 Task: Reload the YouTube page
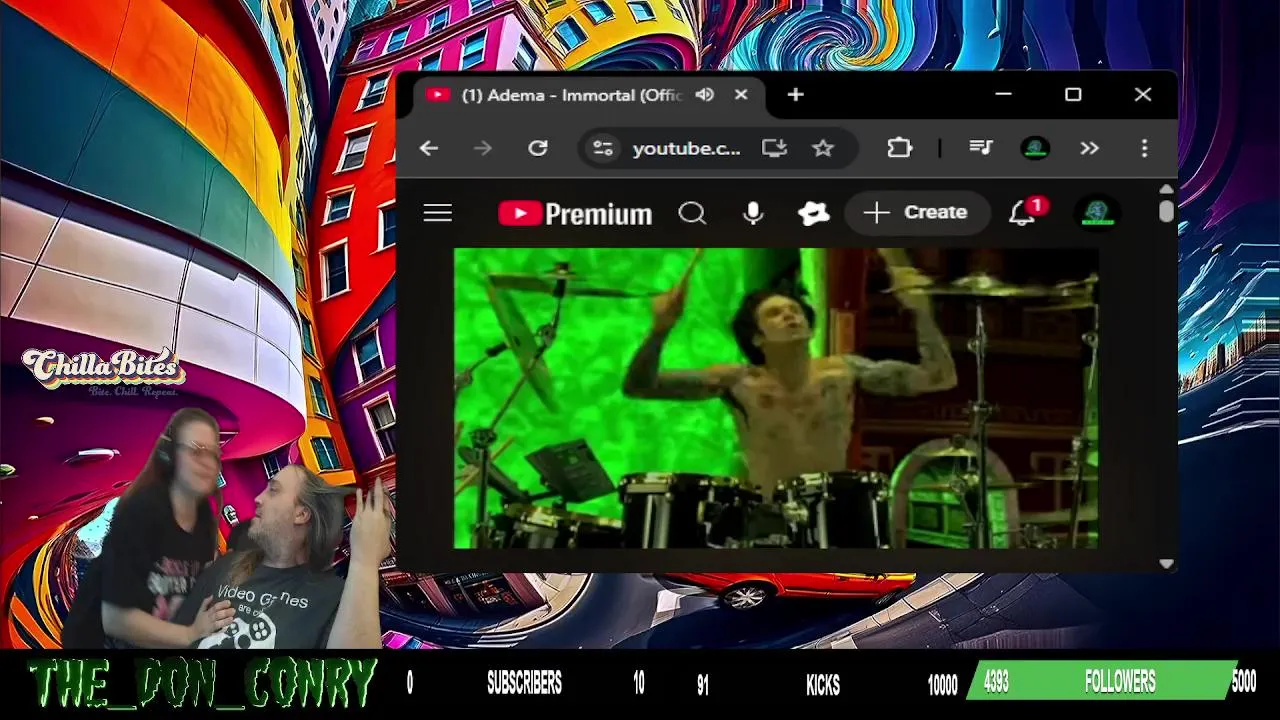[x=538, y=148]
